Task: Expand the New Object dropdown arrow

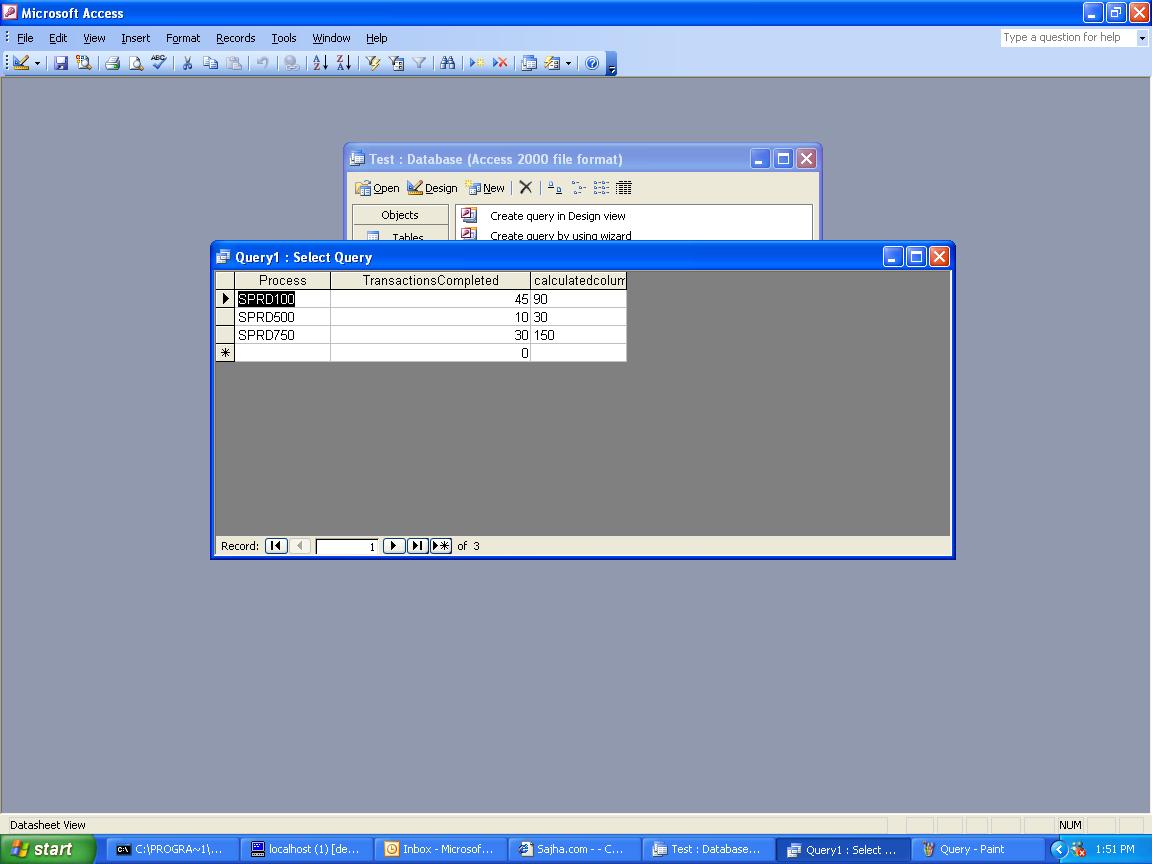Action: (568, 63)
